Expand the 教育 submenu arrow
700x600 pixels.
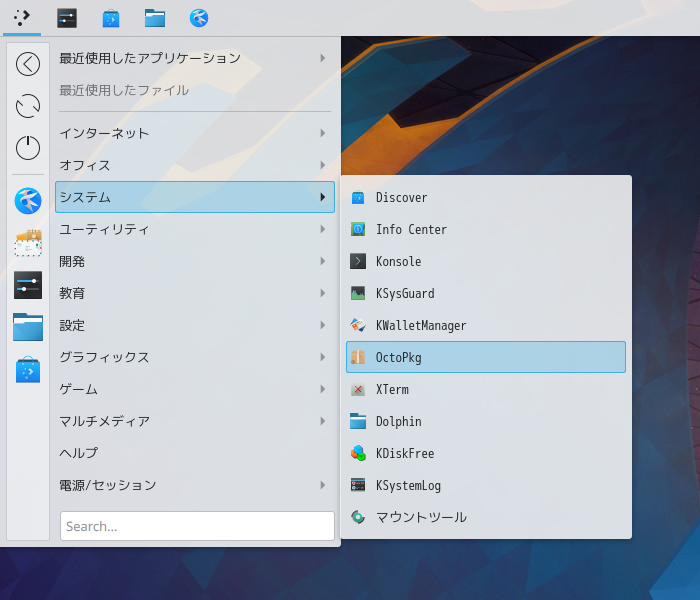coord(322,293)
